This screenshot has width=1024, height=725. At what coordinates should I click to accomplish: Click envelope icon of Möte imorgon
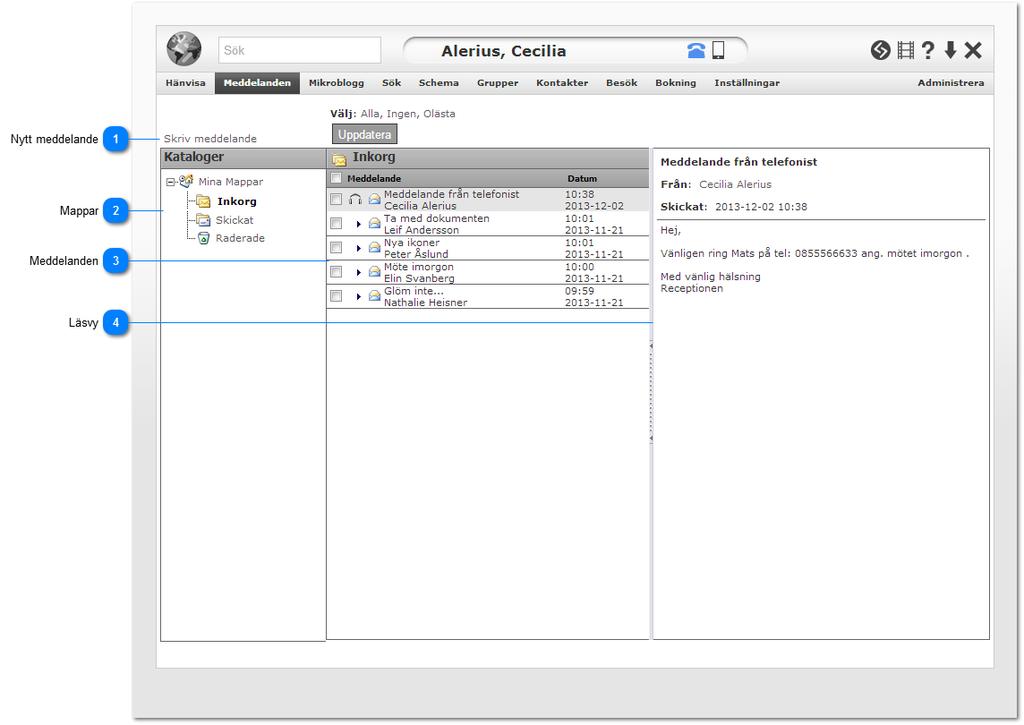[374, 272]
